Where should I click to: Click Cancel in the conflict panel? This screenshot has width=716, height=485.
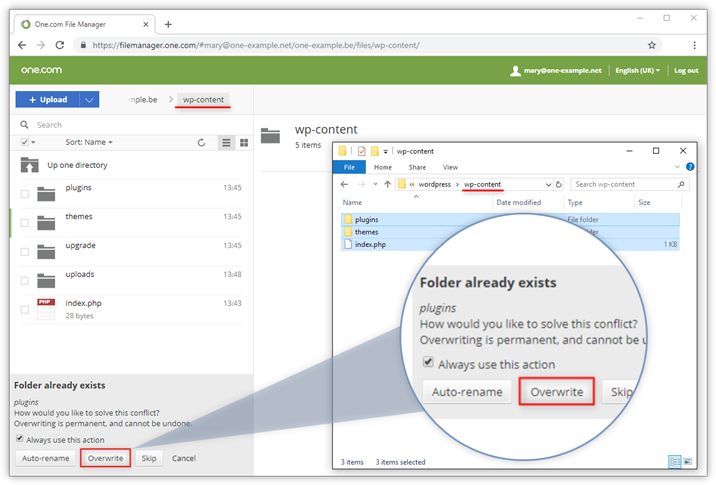(184, 458)
